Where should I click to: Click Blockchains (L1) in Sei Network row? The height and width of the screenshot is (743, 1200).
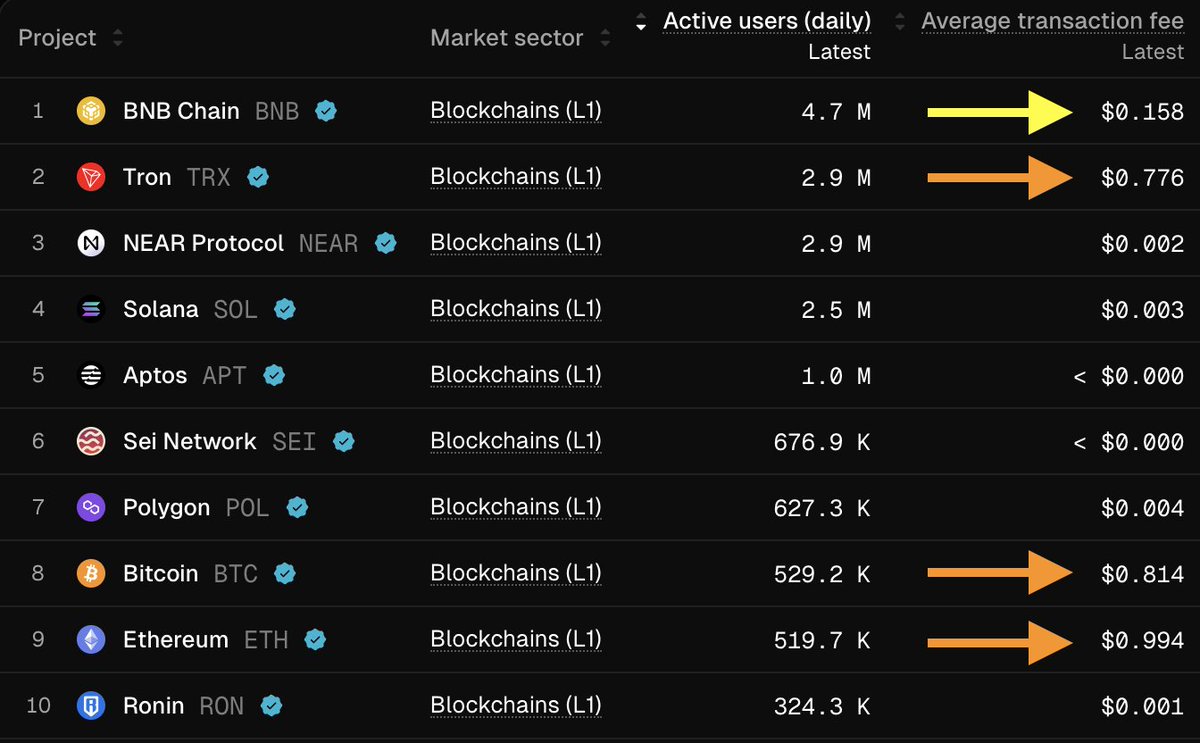(516, 441)
